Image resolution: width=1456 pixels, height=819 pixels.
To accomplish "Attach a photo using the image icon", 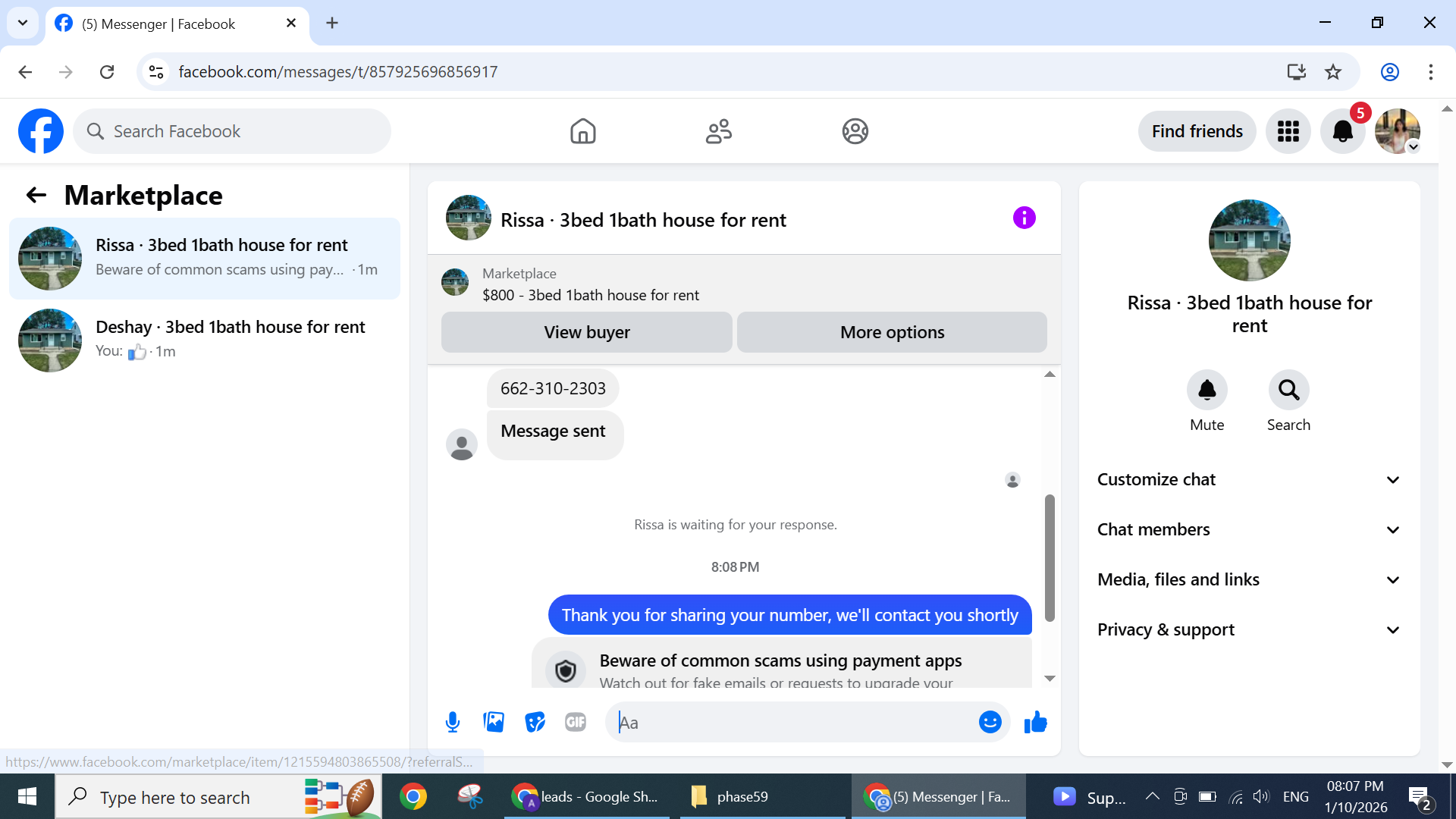I will (x=494, y=722).
